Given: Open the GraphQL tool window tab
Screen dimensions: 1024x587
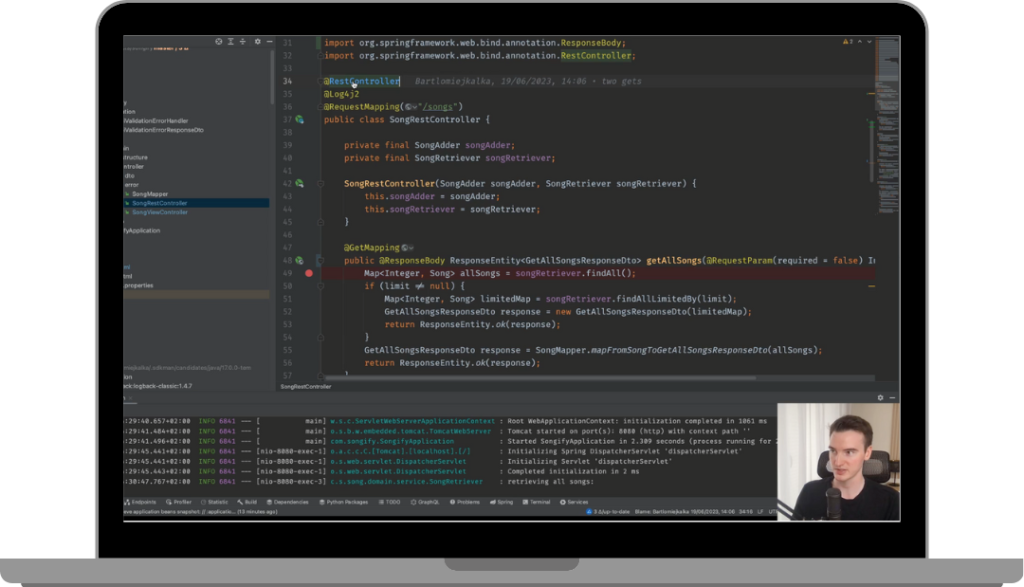Looking at the screenshot, I should point(425,502).
